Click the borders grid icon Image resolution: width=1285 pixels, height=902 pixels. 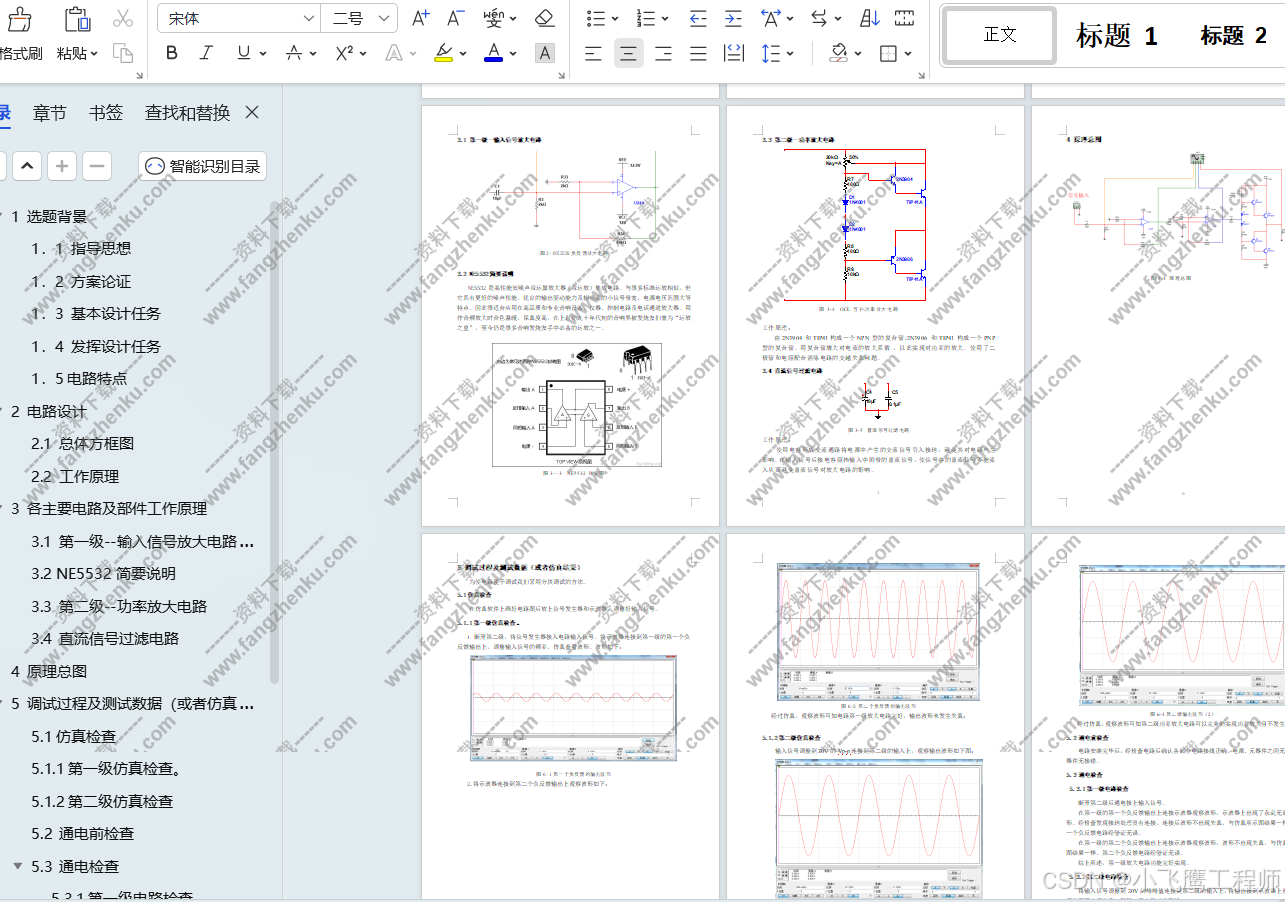tap(888, 53)
